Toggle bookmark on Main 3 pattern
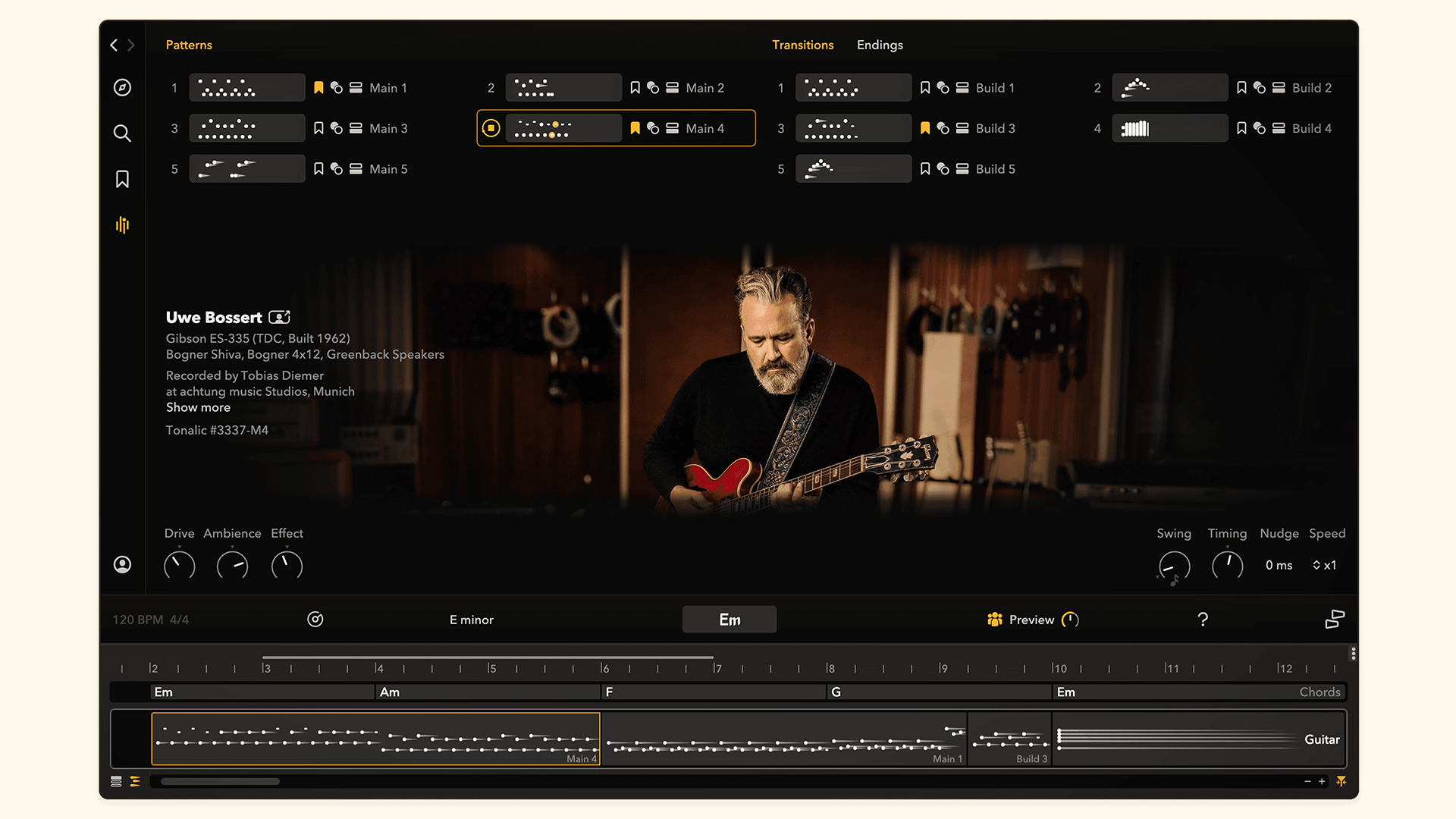Screen dimensions: 1456x819 click(318, 128)
